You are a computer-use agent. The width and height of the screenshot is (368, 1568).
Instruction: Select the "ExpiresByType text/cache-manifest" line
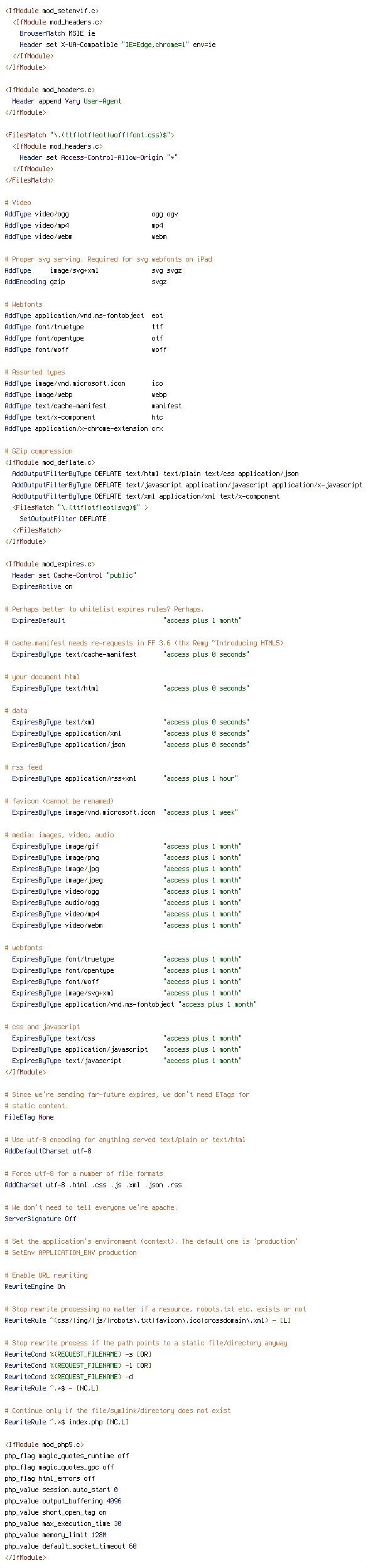point(131,654)
